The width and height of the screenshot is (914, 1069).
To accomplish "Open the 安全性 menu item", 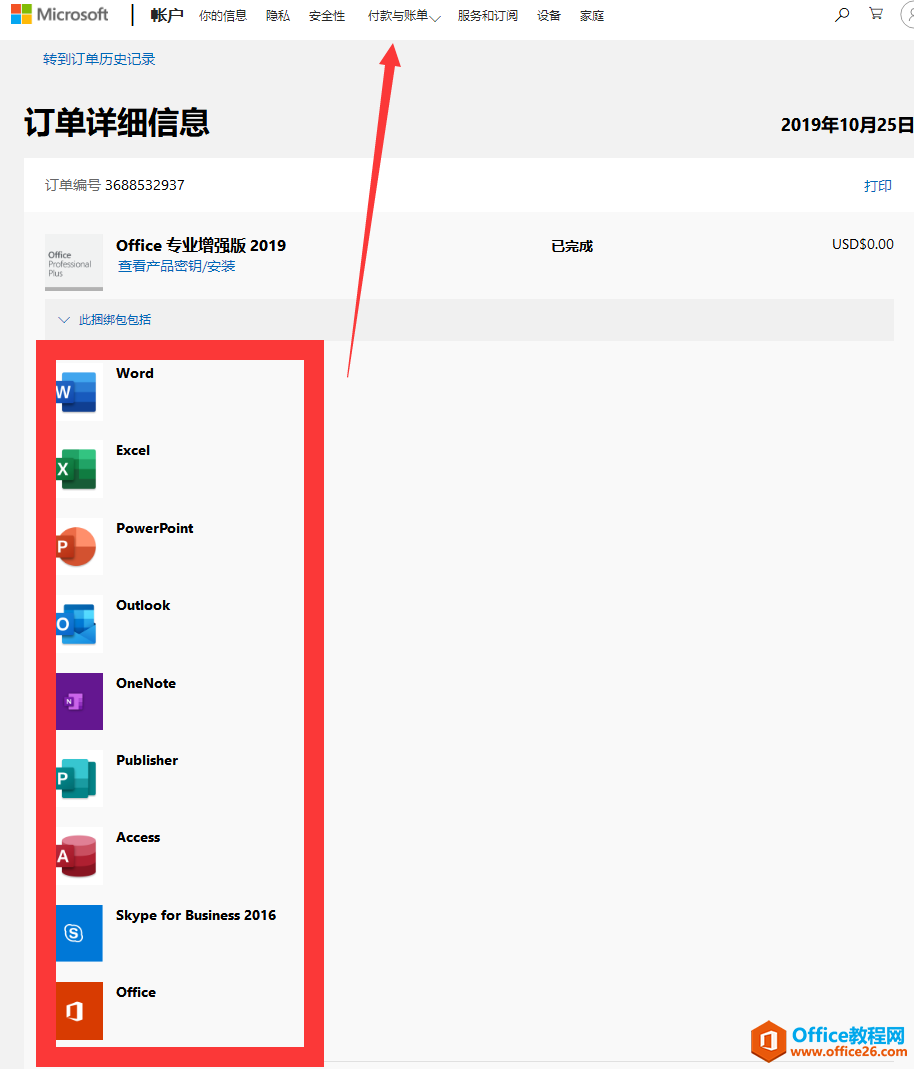I will point(327,16).
